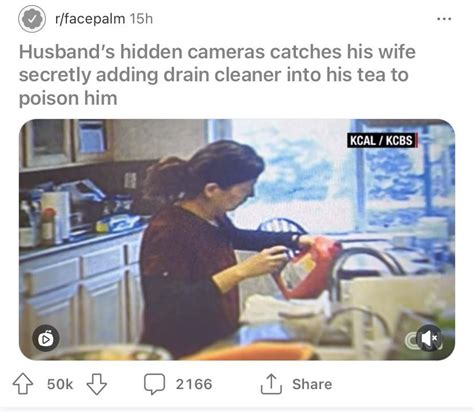The image size is (474, 412).
Task: Open comments via the speech bubble icon
Action: (154, 384)
